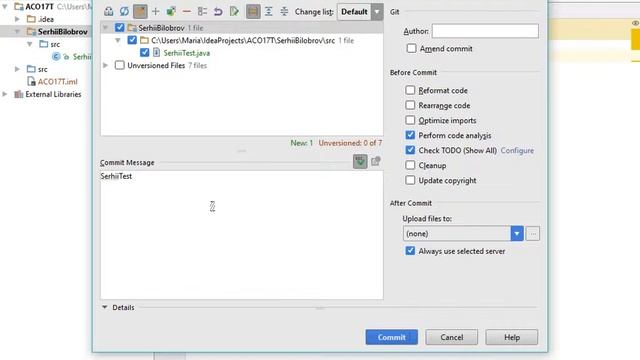Viewport: 640px width, 360px height.
Task: Expand the Unversioned Files node
Action: pyautogui.click(x=105, y=65)
